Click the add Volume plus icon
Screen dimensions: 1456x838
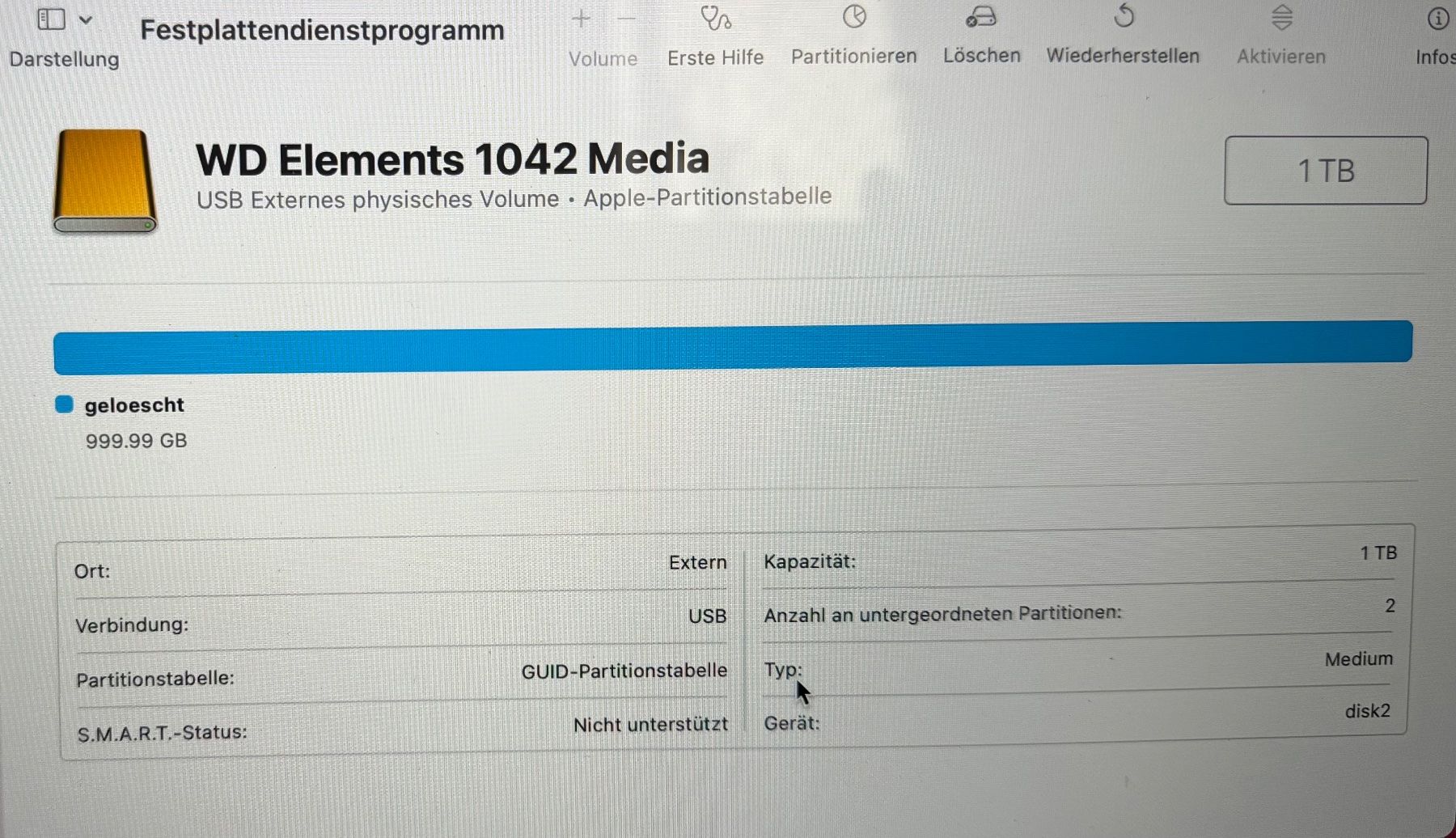point(581,19)
